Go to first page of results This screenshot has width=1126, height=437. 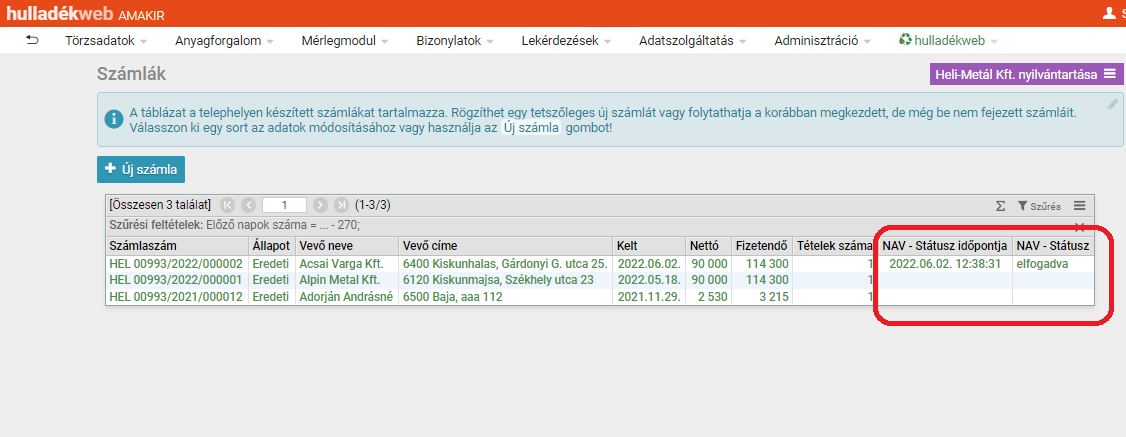[x=227, y=205]
